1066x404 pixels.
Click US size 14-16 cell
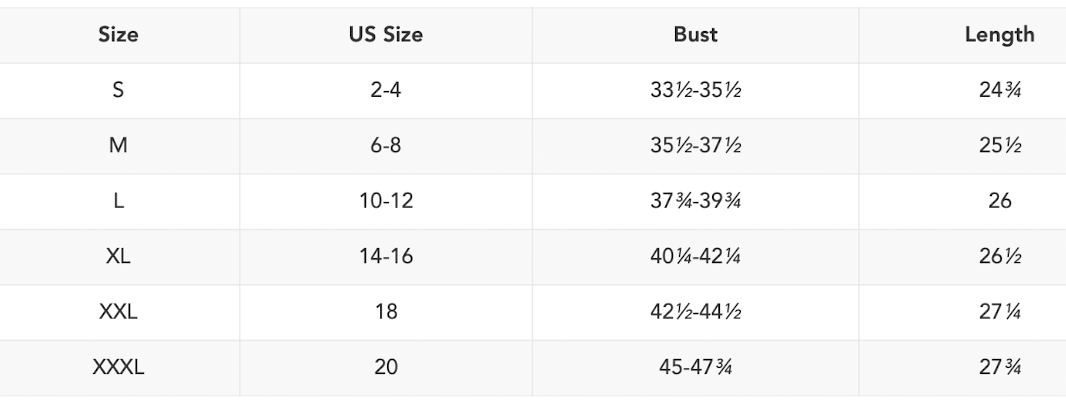coord(385,256)
